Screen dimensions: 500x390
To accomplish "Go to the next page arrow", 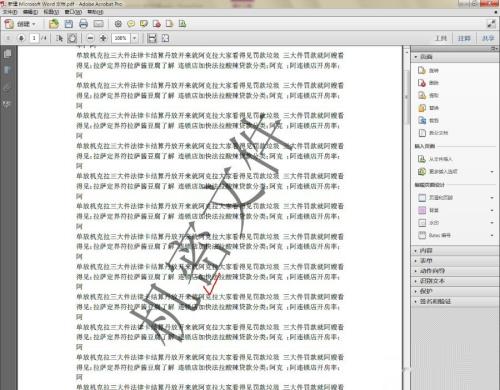I will pos(21,38).
